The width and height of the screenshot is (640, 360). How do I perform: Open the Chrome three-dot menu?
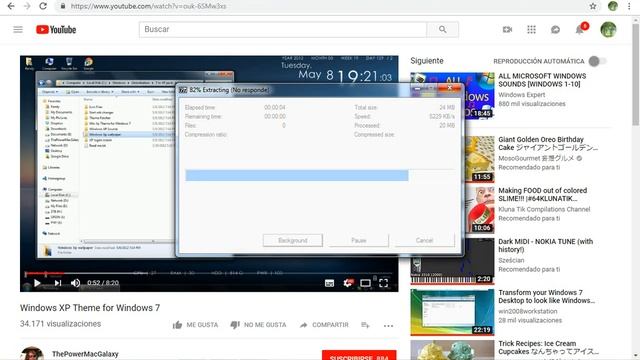pos(629,6)
